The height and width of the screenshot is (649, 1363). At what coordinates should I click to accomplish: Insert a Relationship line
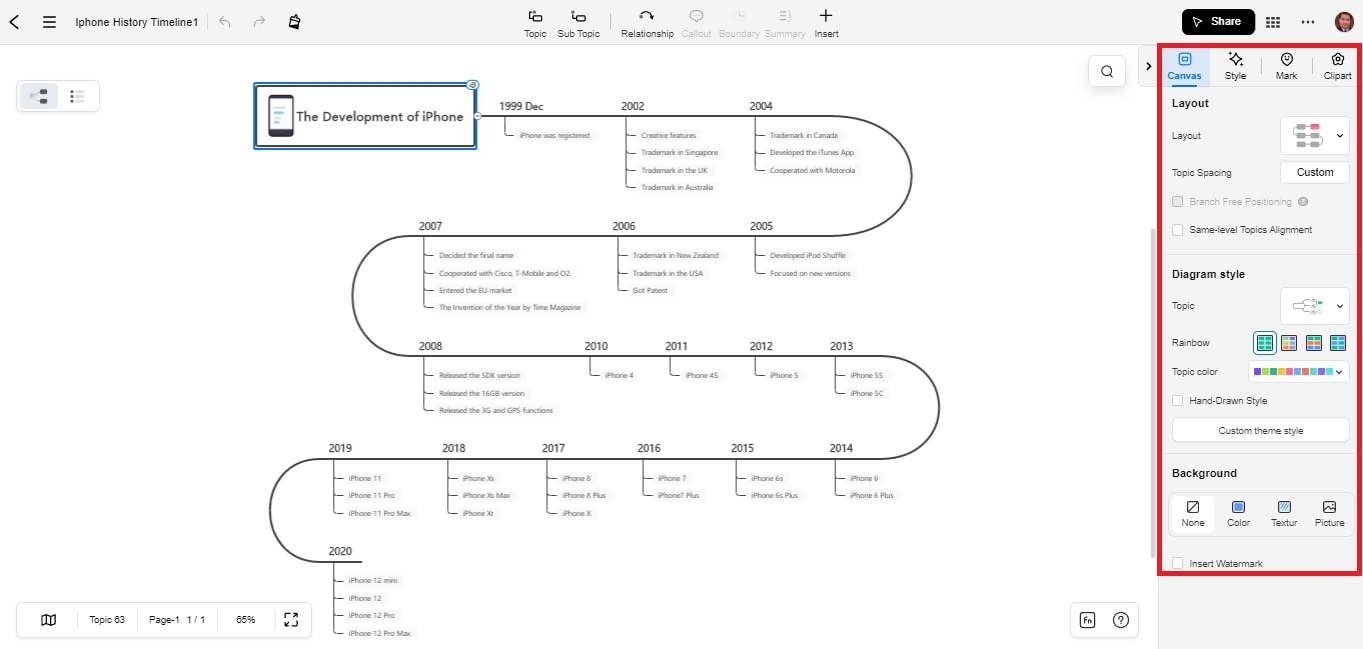[647, 23]
